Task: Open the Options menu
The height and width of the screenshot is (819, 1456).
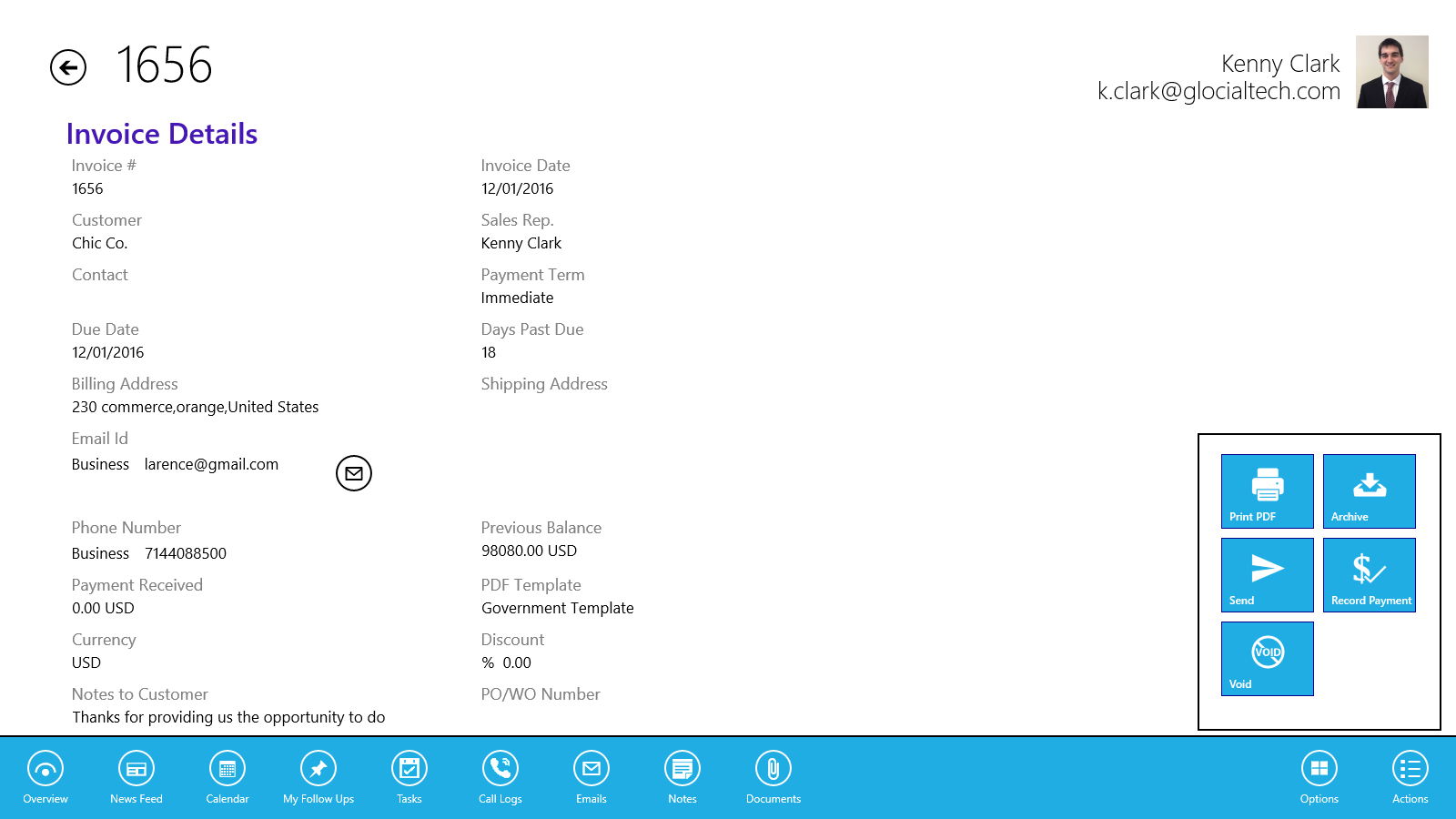Action: 1319,778
